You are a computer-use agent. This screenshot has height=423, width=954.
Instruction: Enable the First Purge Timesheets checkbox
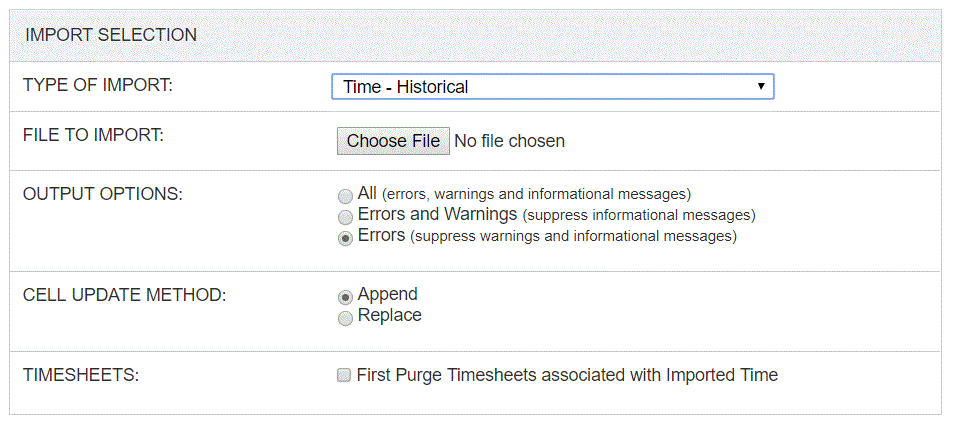(x=344, y=376)
